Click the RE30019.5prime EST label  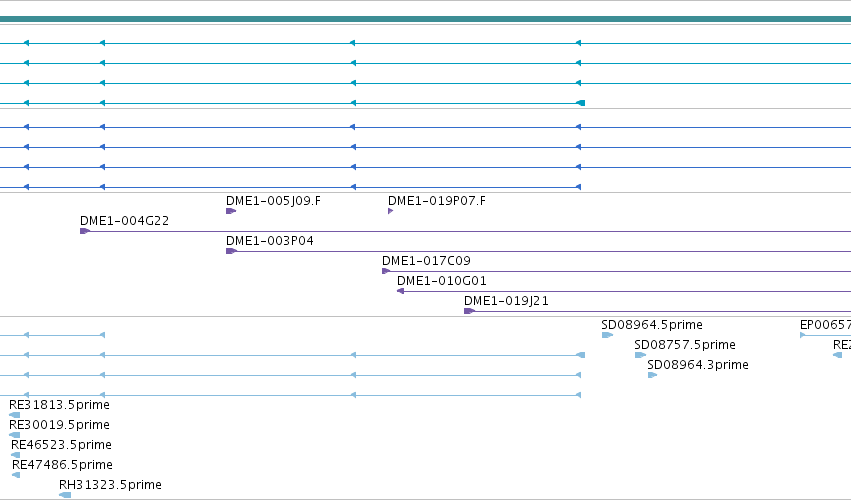59,425
